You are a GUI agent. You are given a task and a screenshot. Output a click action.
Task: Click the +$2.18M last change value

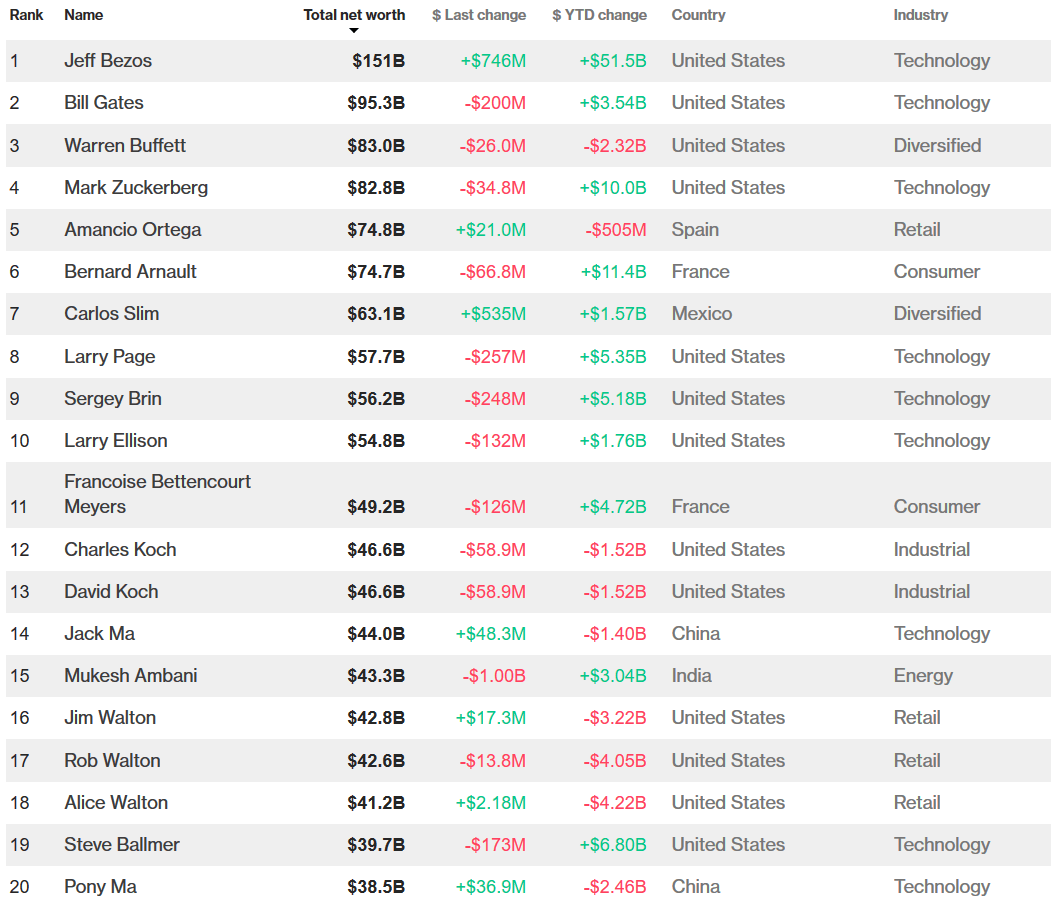pyautogui.click(x=491, y=803)
